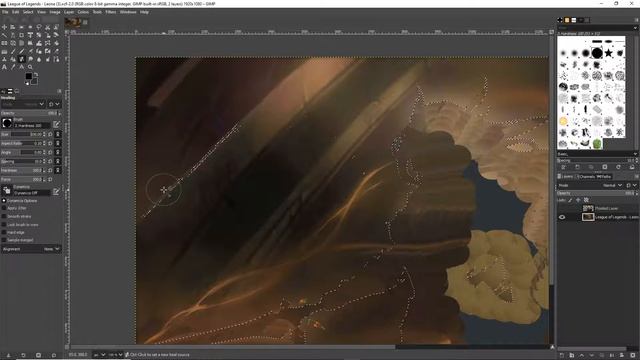Edit the brush with pencil icon beside brush name
This screenshot has width=640, height=360.
tap(56, 124)
